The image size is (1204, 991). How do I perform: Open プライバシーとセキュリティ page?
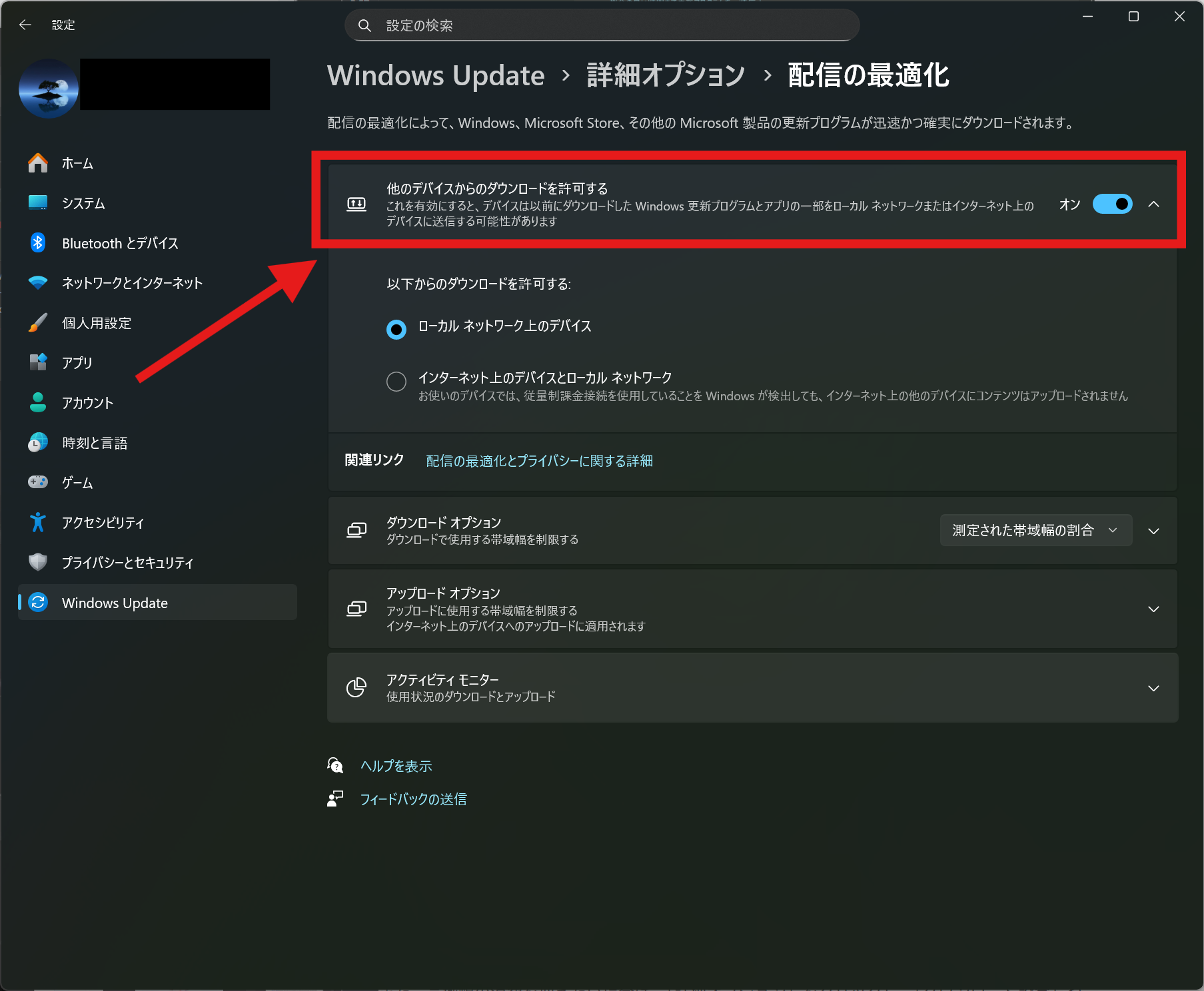click(x=157, y=563)
